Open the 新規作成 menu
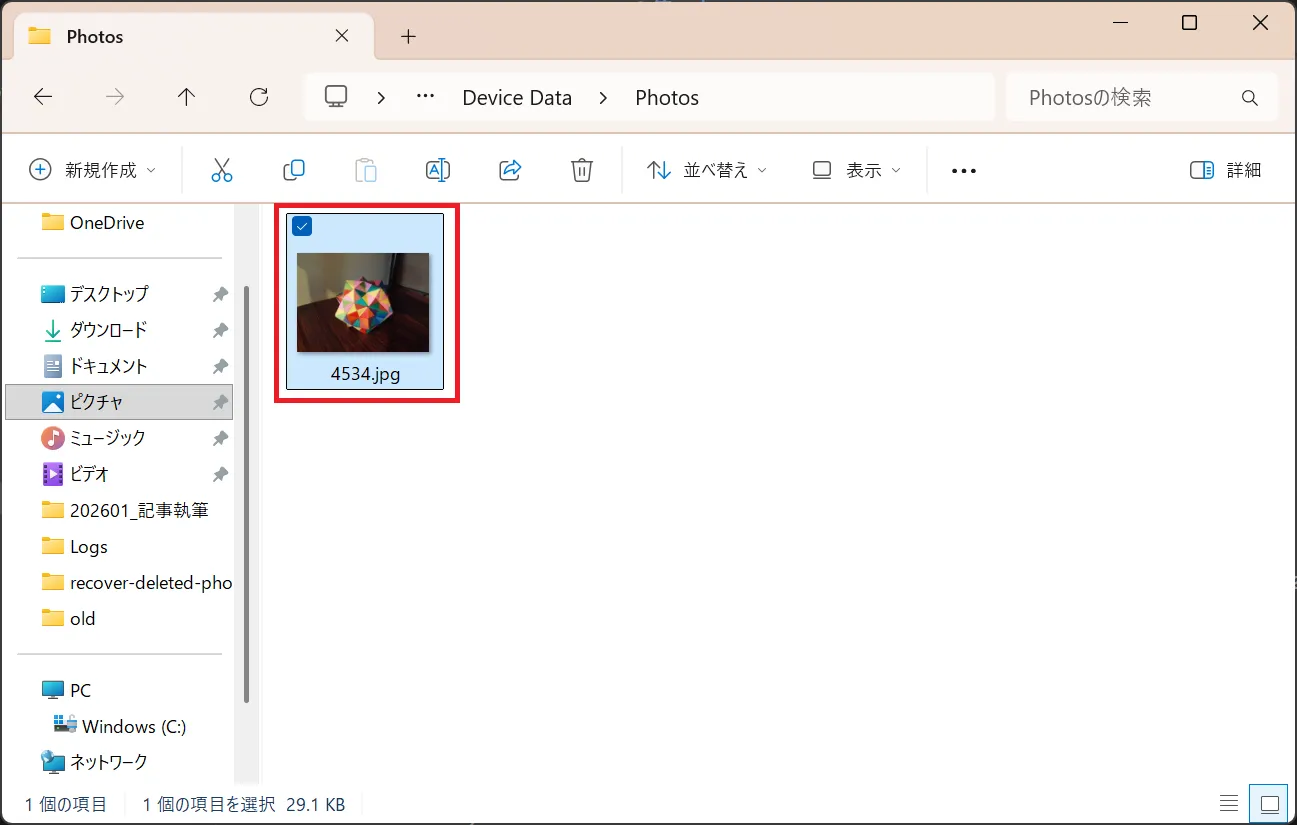 click(92, 169)
